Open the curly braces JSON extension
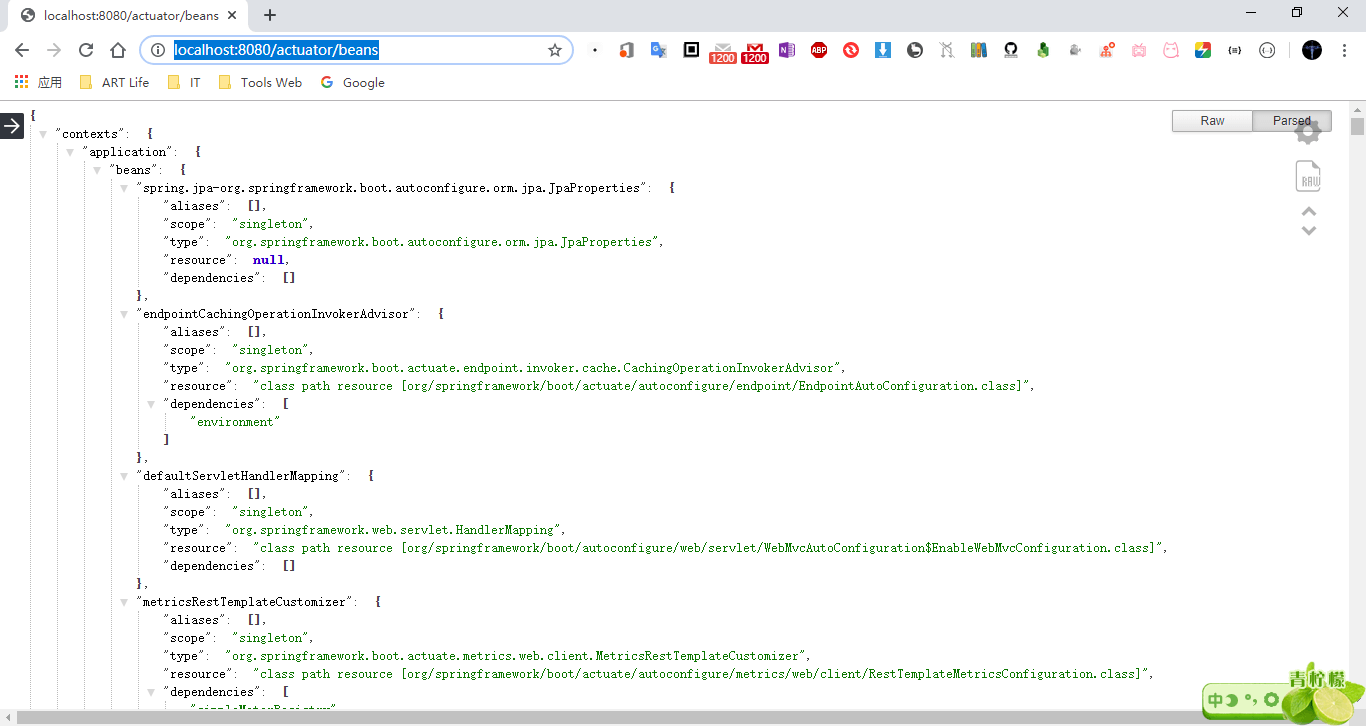1366x726 pixels. 1235,50
